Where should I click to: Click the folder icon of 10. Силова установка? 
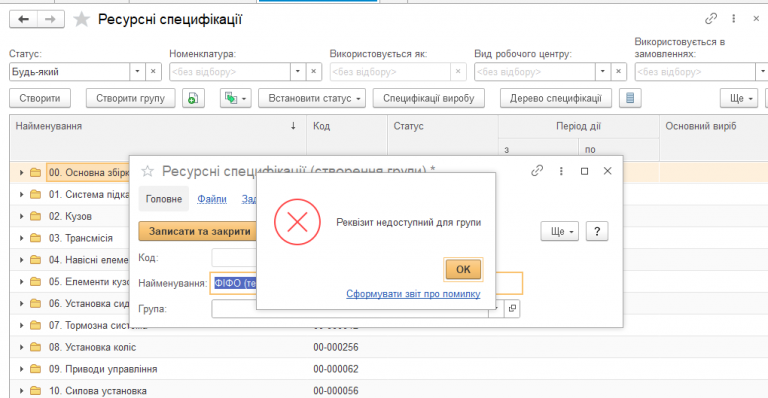pos(35,391)
